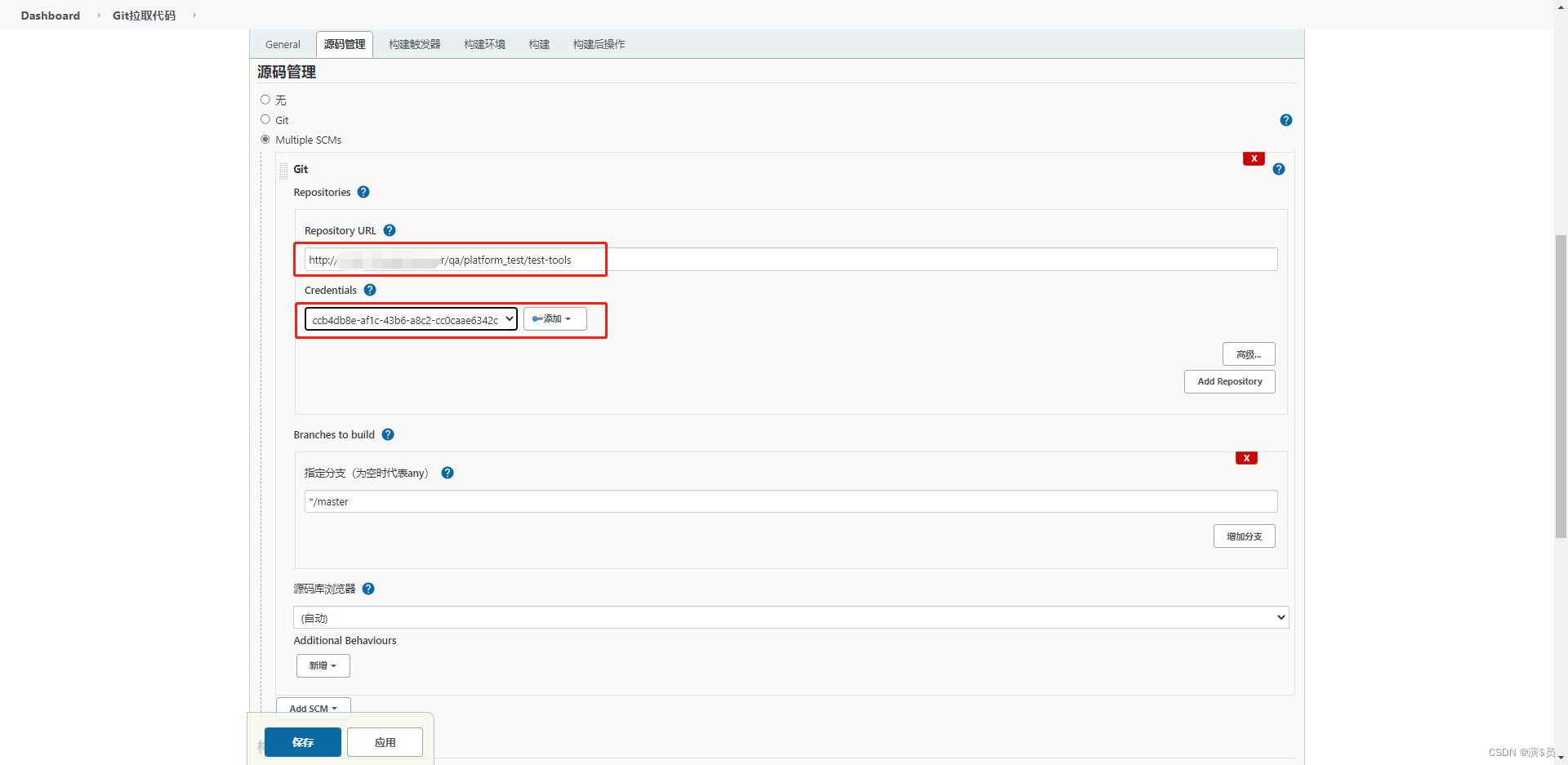Show help for 源码库浏览器
The width and height of the screenshot is (1568, 765).
[368, 589]
